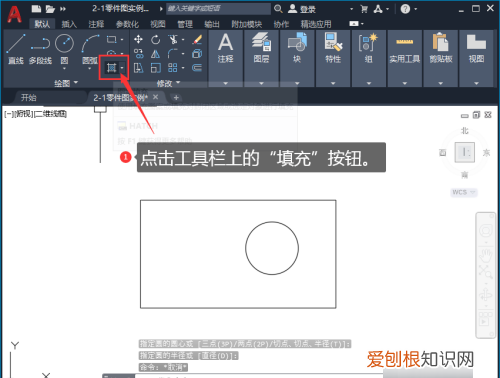Select the Rectangle tool in Draw panel
This screenshot has height=378, width=500.
pos(111,40)
